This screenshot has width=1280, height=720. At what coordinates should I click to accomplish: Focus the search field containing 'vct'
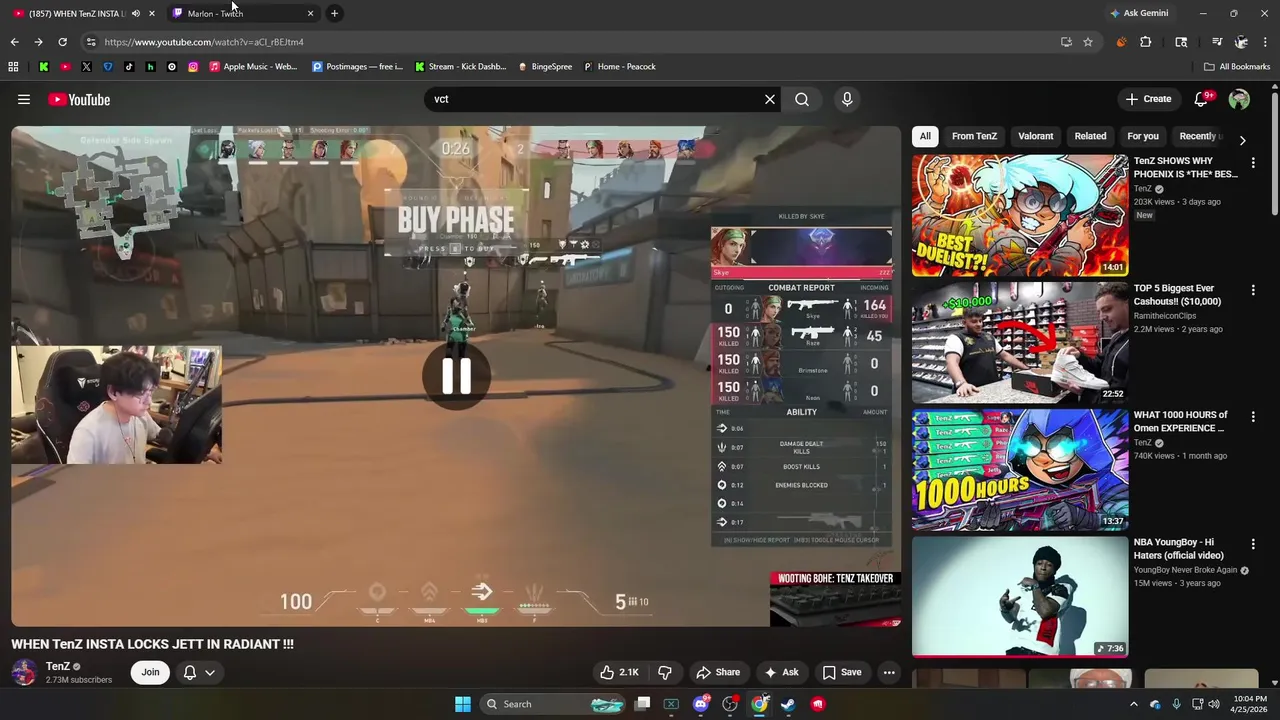click(595, 99)
